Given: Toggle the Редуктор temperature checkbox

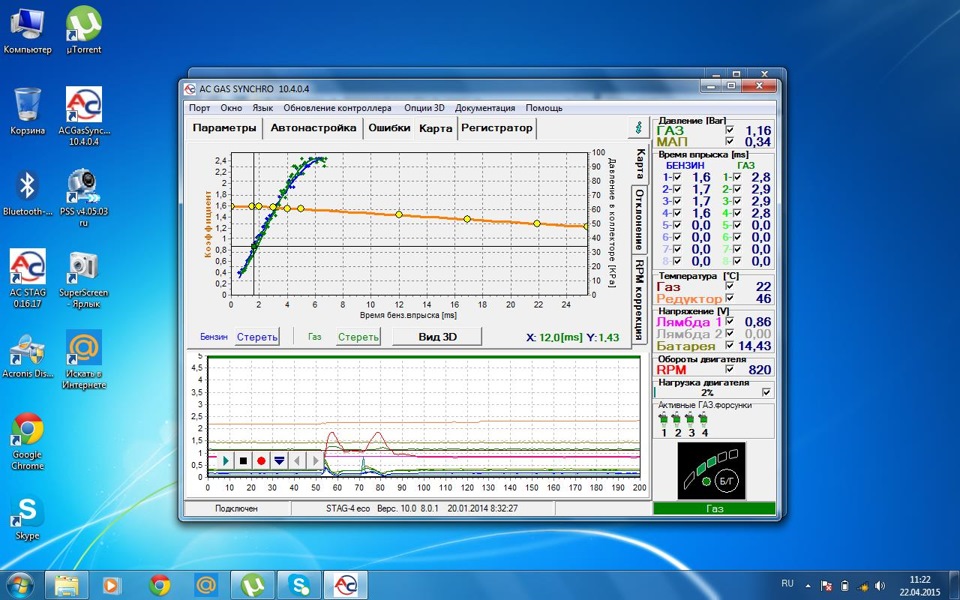Looking at the screenshot, I should tap(729, 298).
